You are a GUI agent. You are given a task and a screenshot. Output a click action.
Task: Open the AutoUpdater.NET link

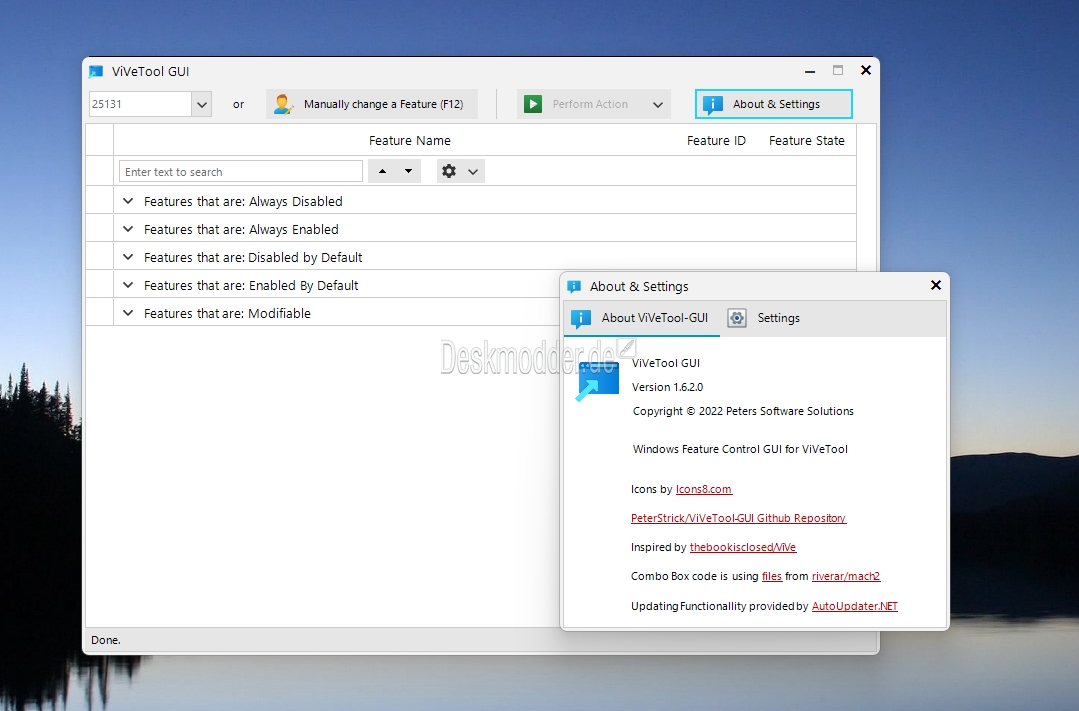coord(855,606)
